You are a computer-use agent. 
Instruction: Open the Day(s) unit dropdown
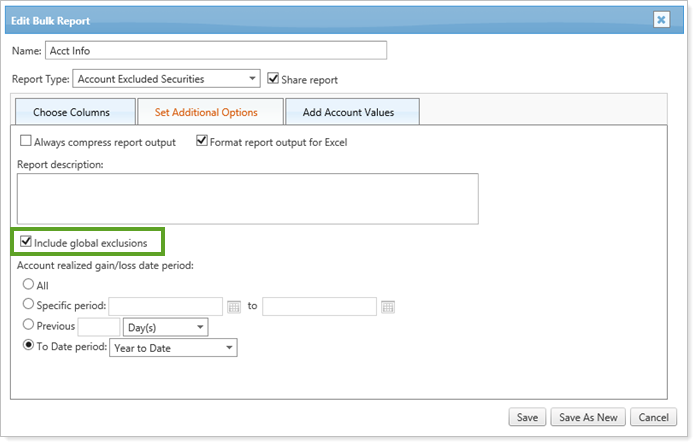pos(164,327)
